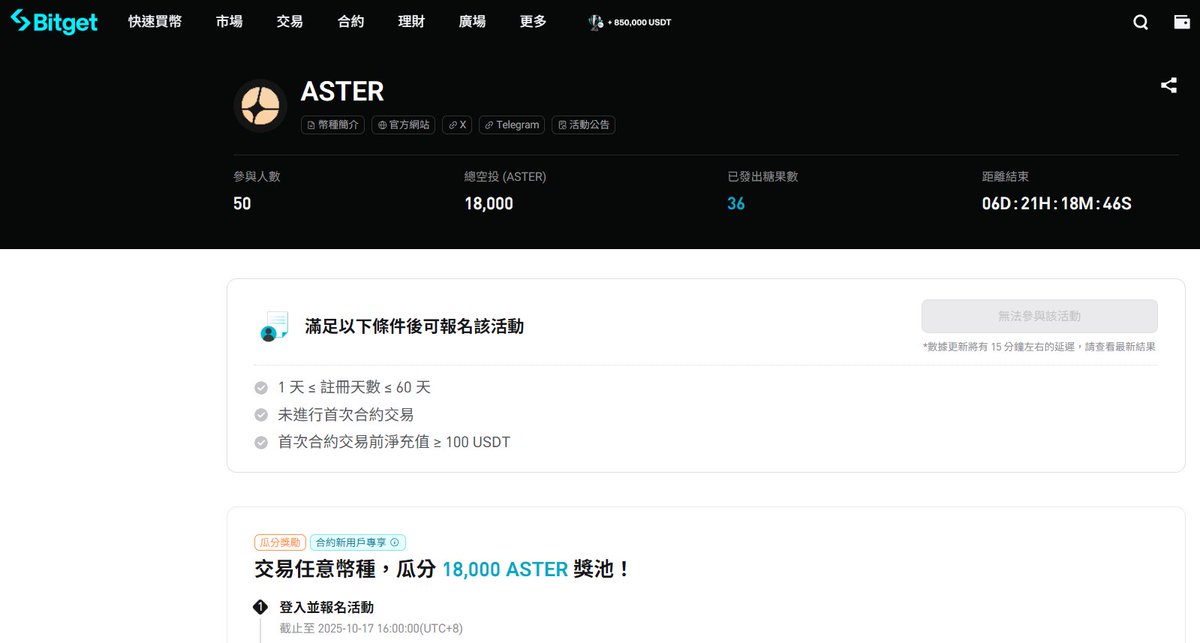Viewport: 1200px width, 643px height.
Task: Click the 1 天 ≤ 註冊天數 ≤ 60 天 condition text
Action: pyautogui.click(x=354, y=387)
